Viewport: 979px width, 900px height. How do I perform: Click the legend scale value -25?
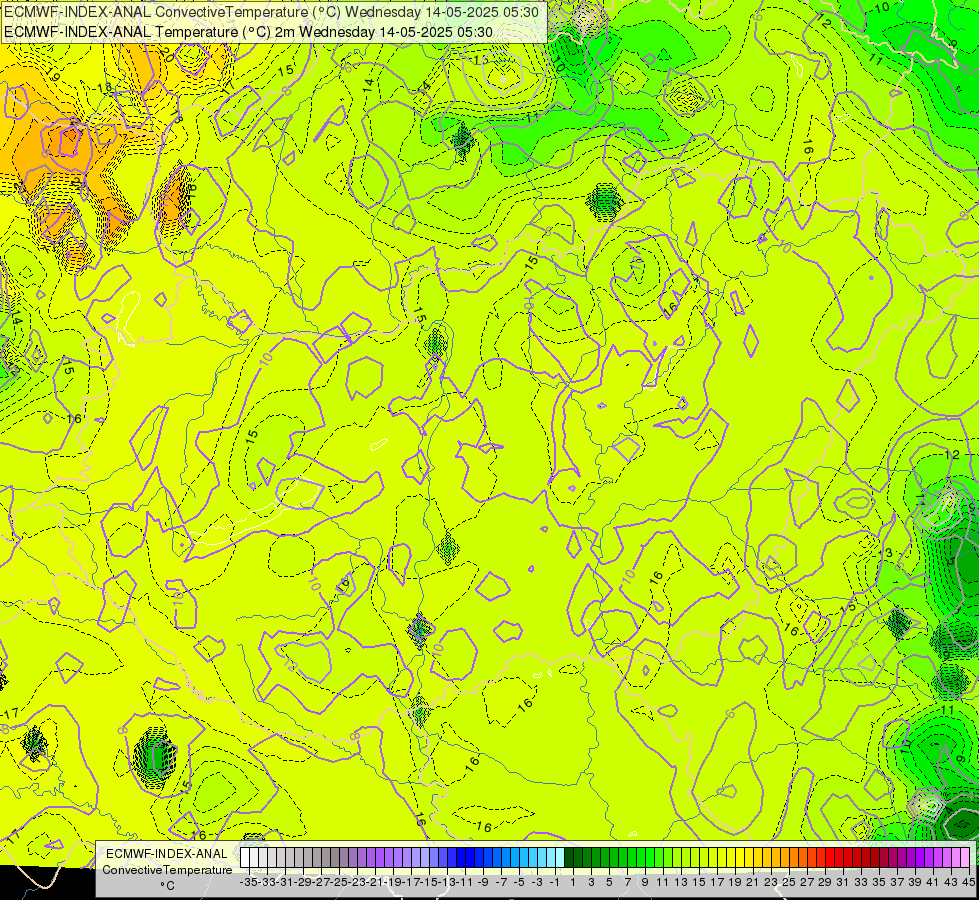coord(338,882)
